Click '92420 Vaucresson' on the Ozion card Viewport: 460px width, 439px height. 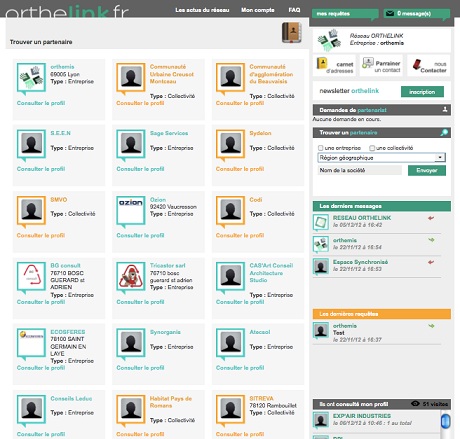point(173,207)
